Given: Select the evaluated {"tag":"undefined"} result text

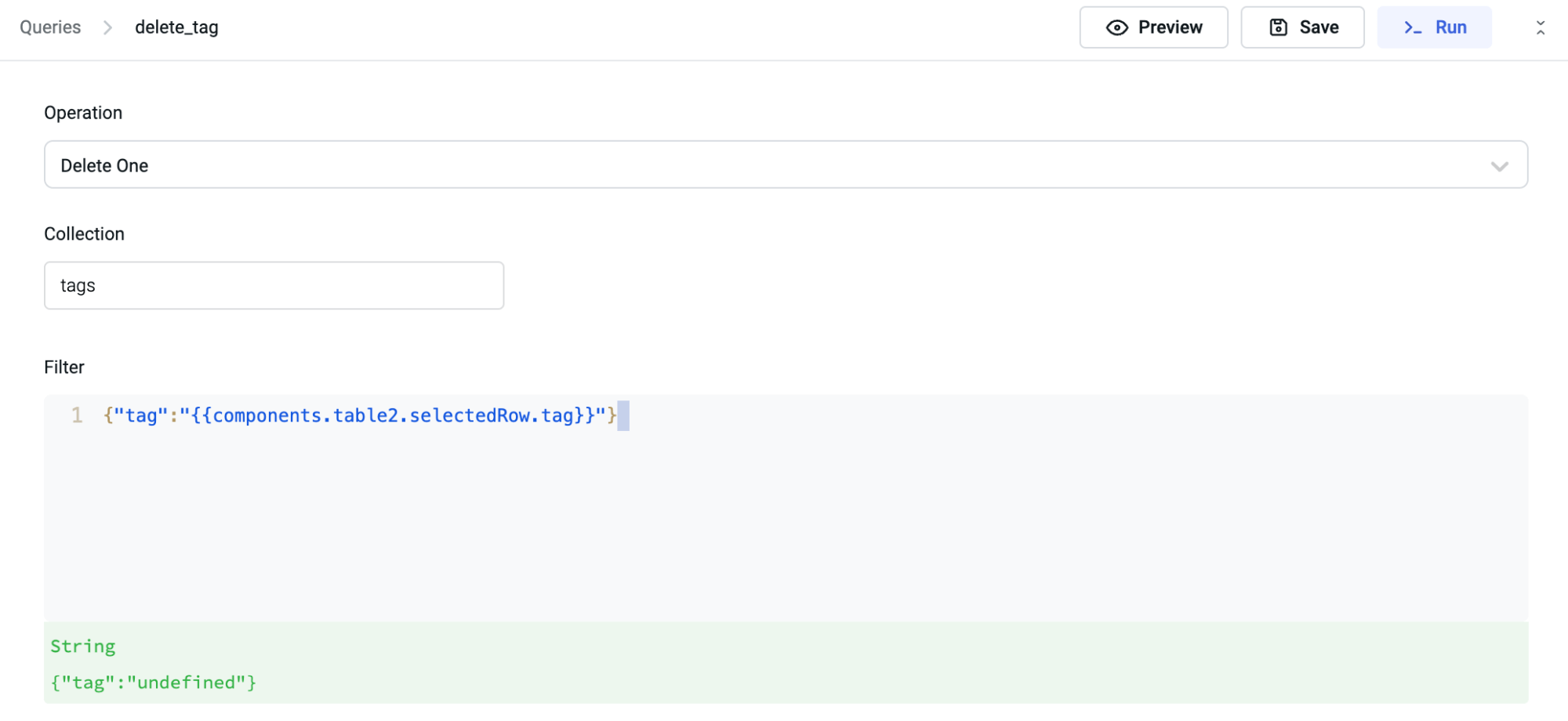Looking at the screenshot, I should (x=154, y=683).
